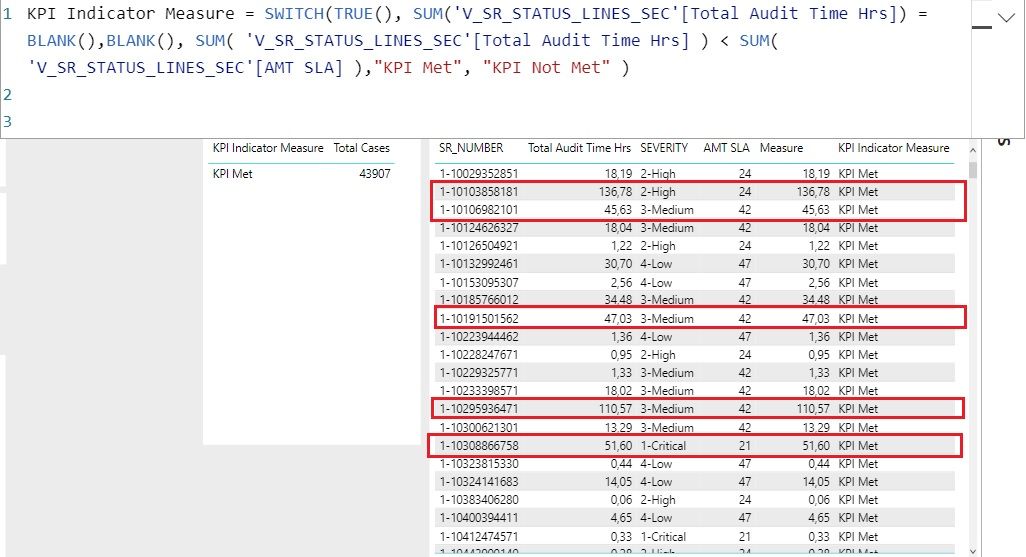Click 1-Critical severity in row 1-10308866758
1026x557 pixels.
click(x=663, y=445)
